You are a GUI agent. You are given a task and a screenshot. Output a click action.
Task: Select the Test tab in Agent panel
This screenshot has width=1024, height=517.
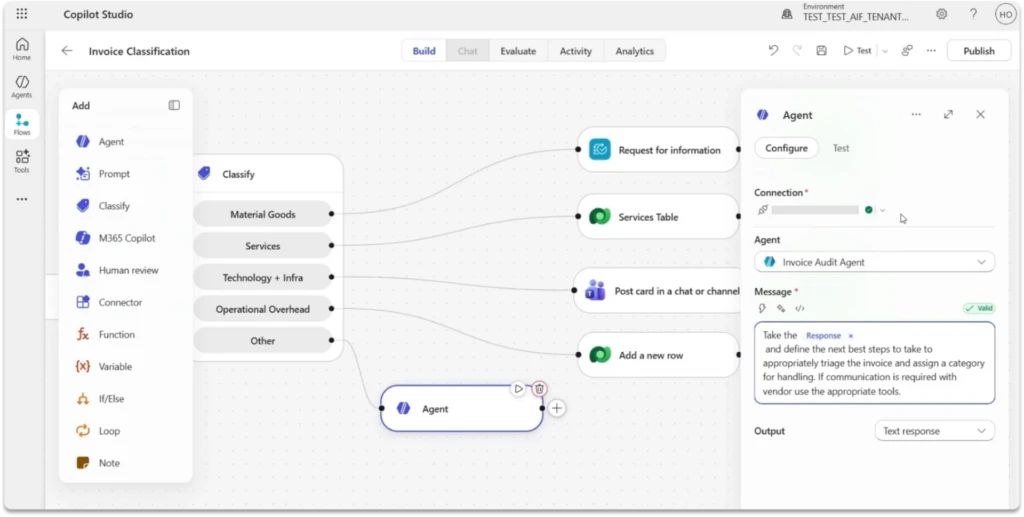pyautogui.click(x=841, y=148)
